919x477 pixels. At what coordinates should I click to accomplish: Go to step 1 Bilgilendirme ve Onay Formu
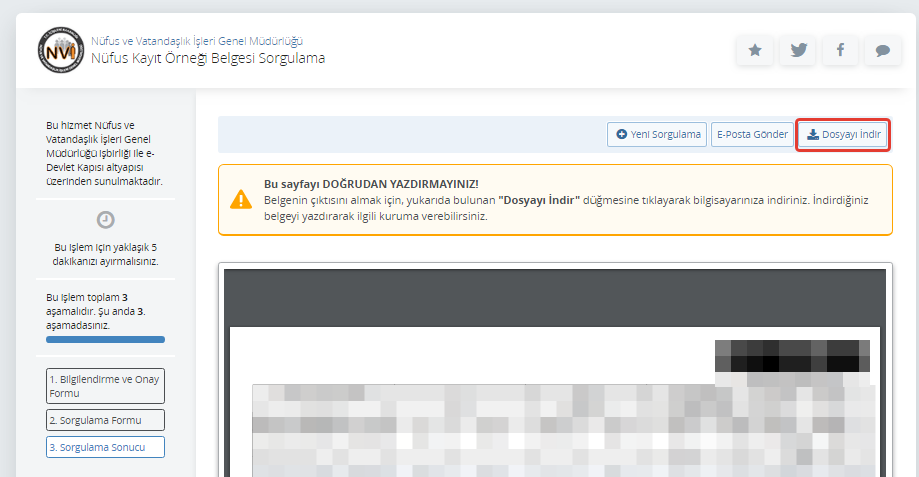tap(105, 386)
